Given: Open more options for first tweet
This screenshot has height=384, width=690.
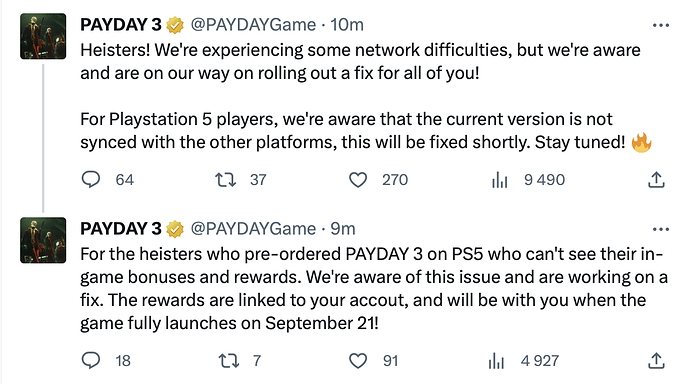Looking at the screenshot, I should [661, 25].
